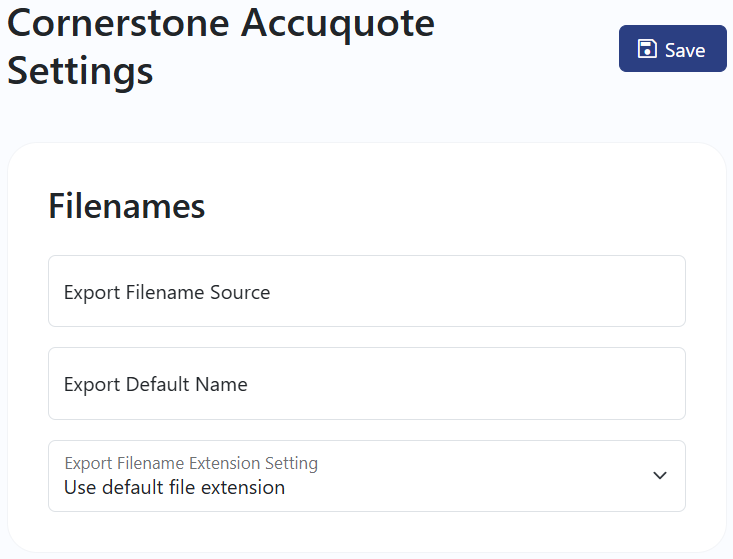Click the word 'Cornerstone' in the page title
The image size is (733, 559).
coord(118,23)
